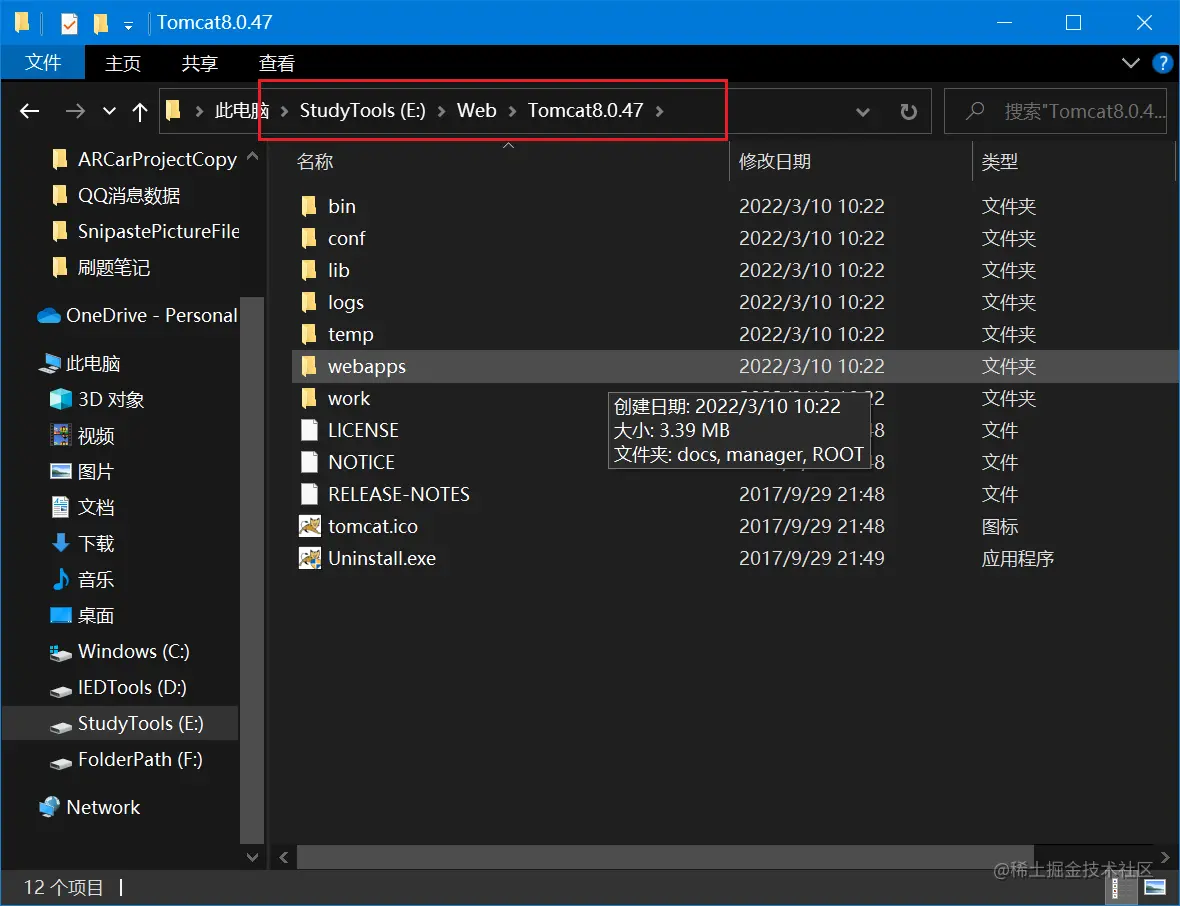The width and height of the screenshot is (1180, 906).
Task: Click the navigation pane scroll down arrow
Action: [x=252, y=857]
